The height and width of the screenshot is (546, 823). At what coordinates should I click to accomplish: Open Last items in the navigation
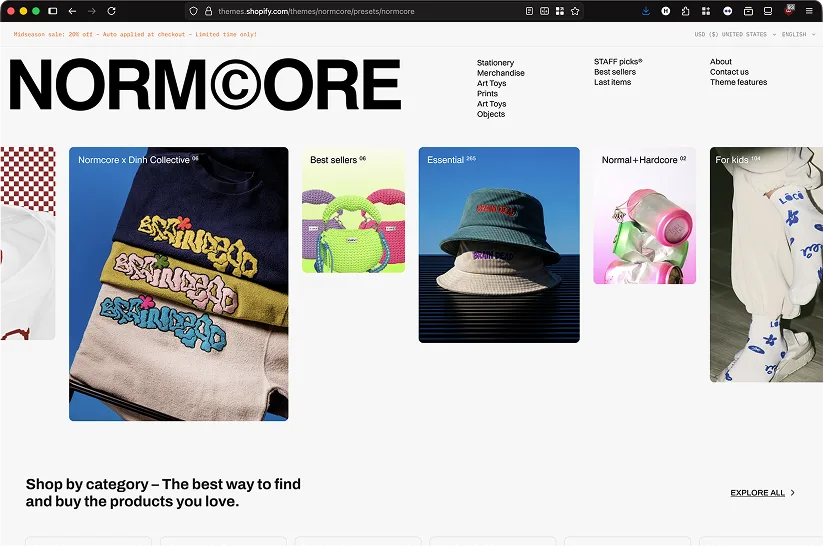[x=613, y=82]
